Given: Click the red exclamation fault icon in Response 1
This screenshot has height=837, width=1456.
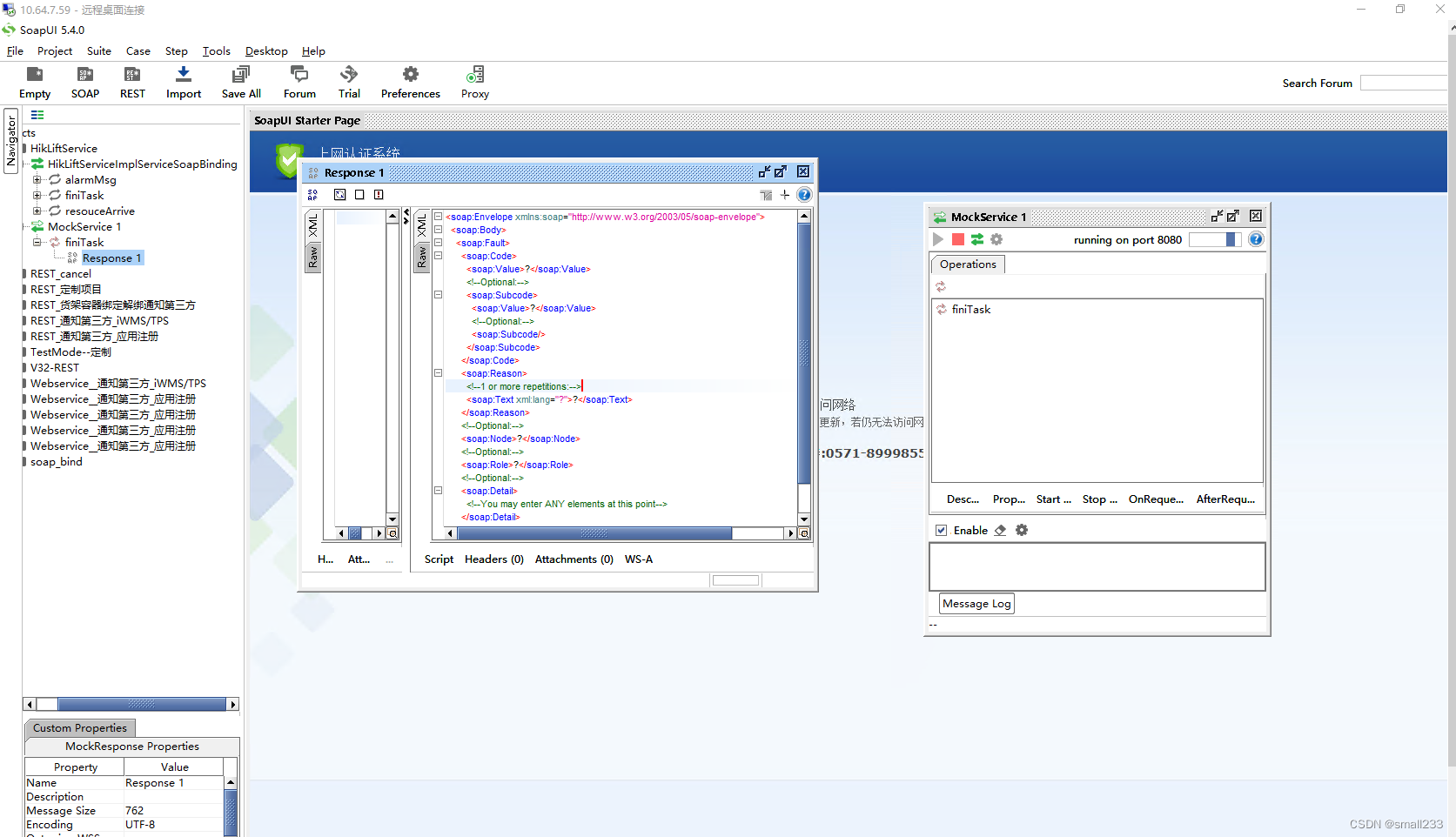Looking at the screenshot, I should click(x=379, y=195).
